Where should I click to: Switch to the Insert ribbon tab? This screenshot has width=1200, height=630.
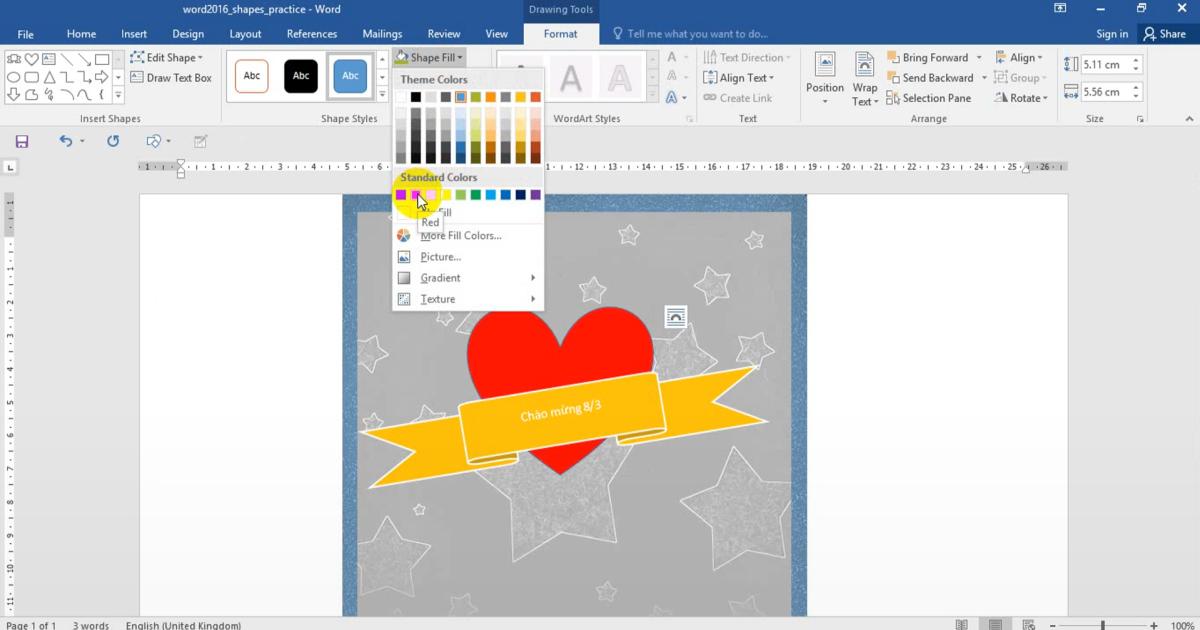134,34
